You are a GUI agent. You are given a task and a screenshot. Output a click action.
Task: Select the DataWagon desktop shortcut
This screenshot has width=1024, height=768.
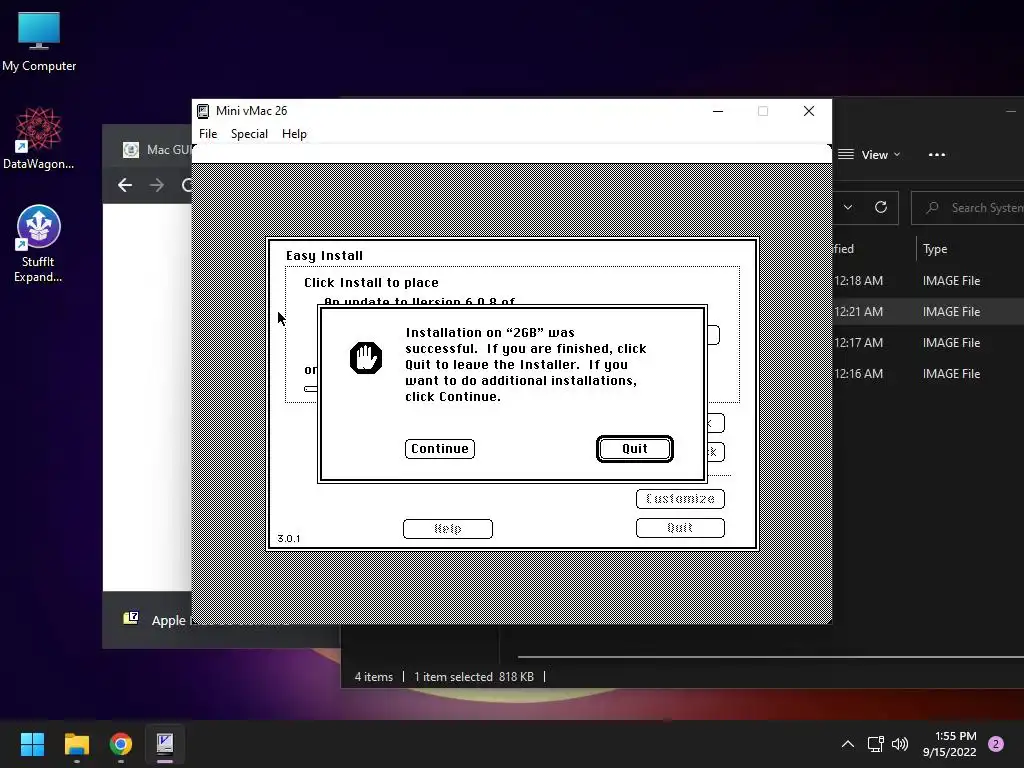(39, 139)
